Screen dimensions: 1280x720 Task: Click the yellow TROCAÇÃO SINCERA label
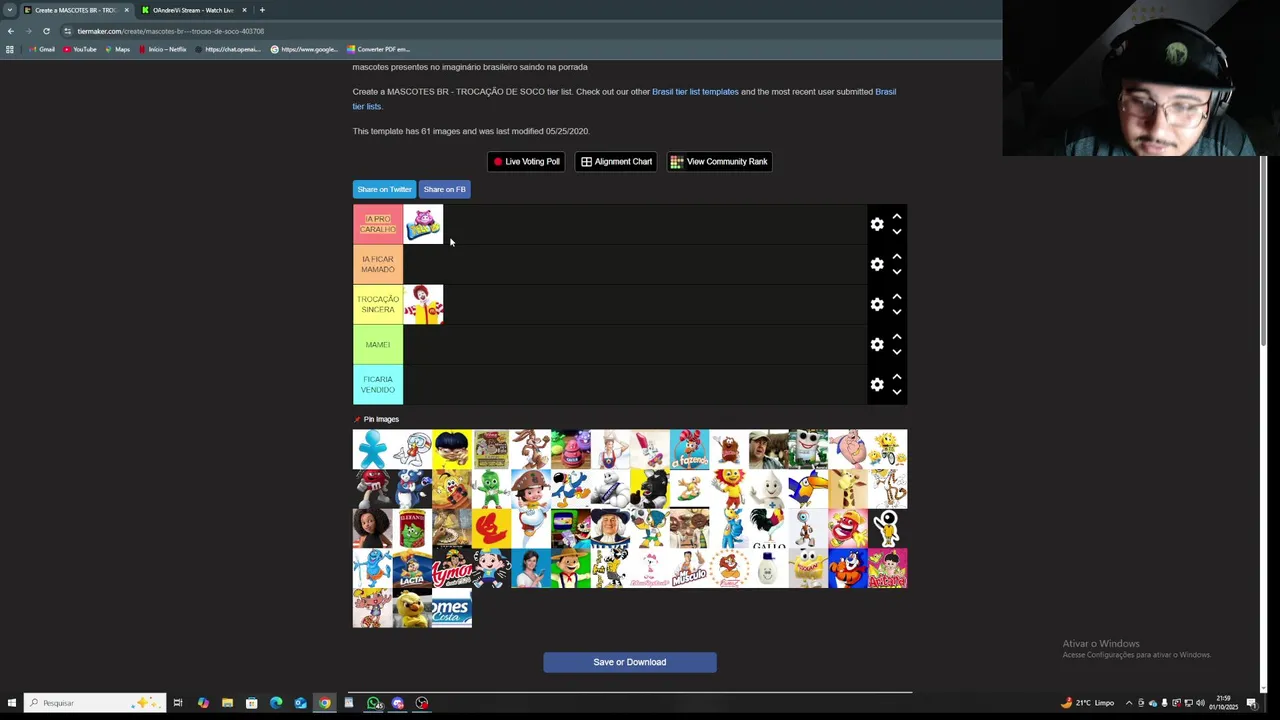[378, 304]
